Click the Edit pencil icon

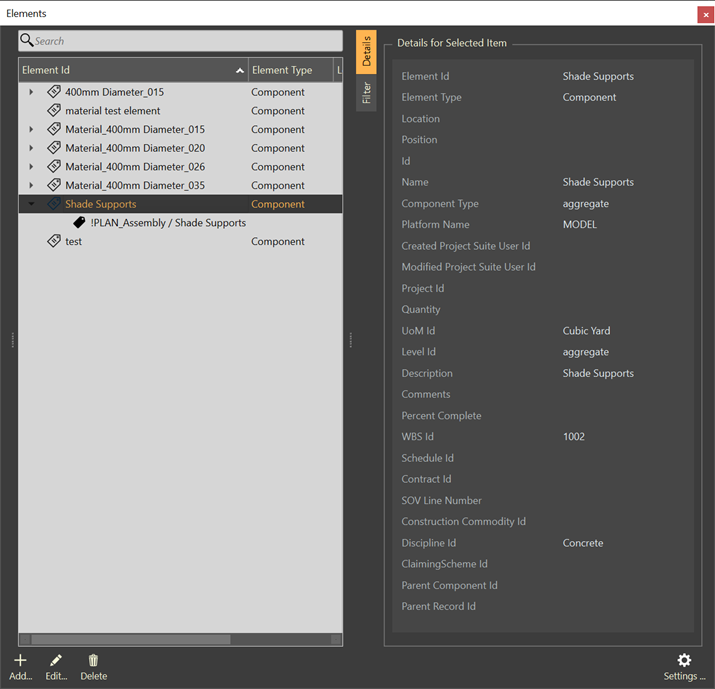(x=56, y=661)
